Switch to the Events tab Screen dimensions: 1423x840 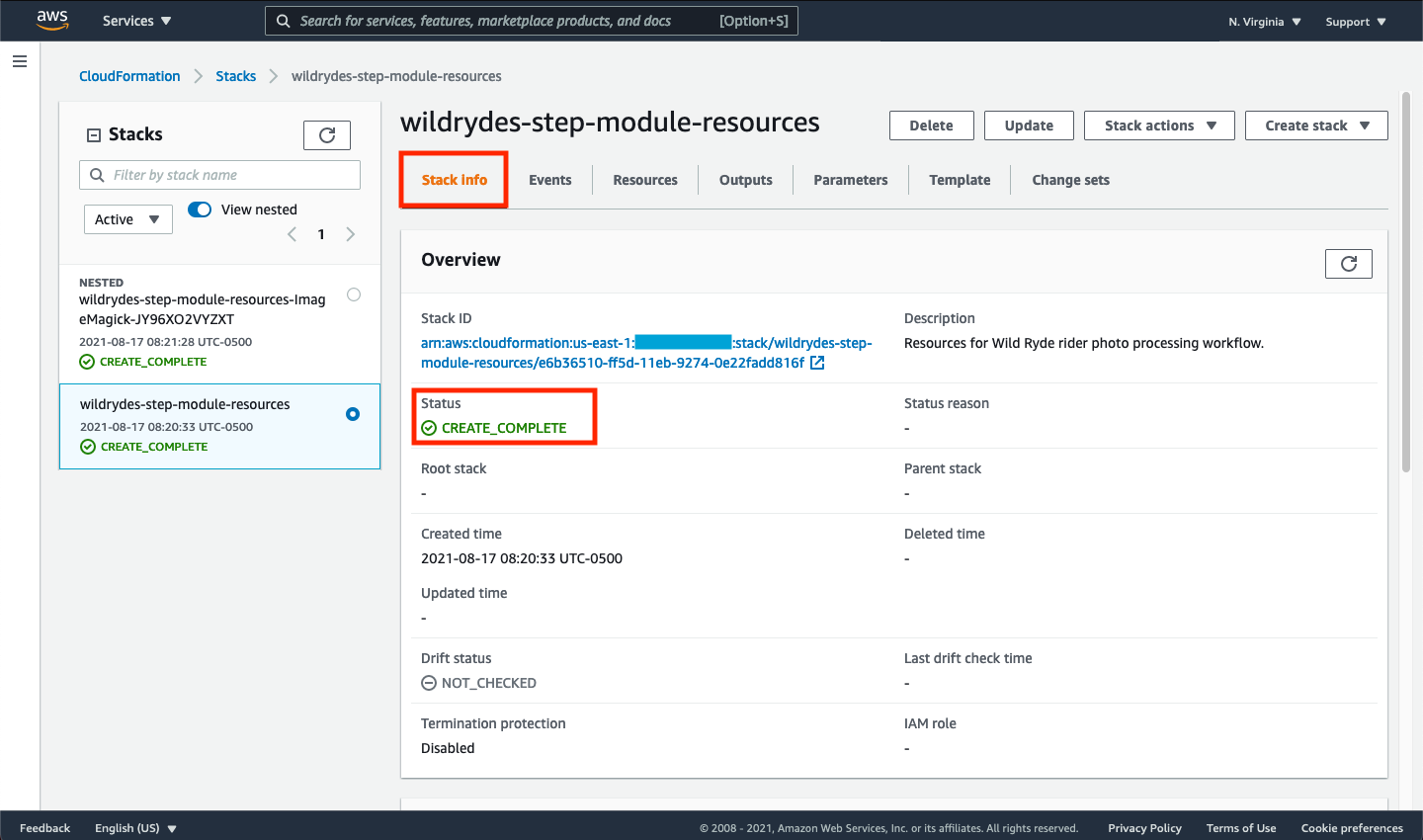tap(550, 180)
